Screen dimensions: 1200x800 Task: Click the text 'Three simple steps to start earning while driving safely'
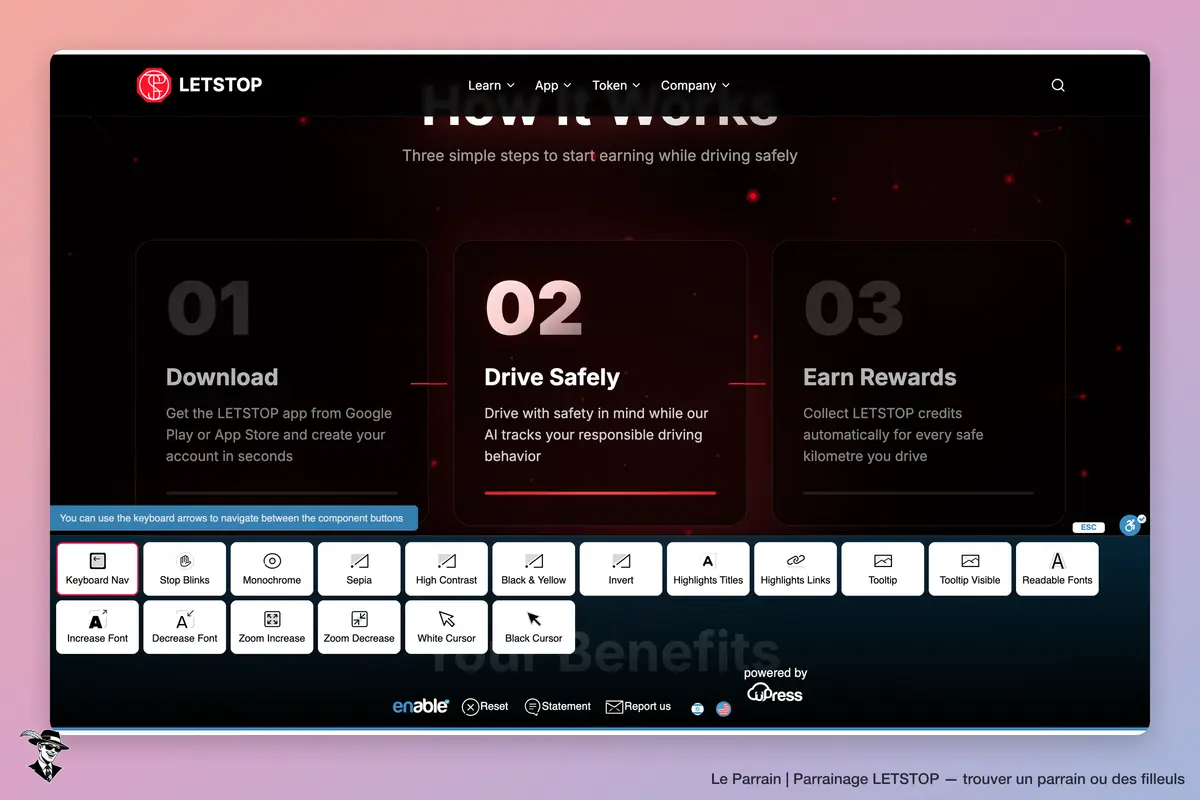click(600, 155)
